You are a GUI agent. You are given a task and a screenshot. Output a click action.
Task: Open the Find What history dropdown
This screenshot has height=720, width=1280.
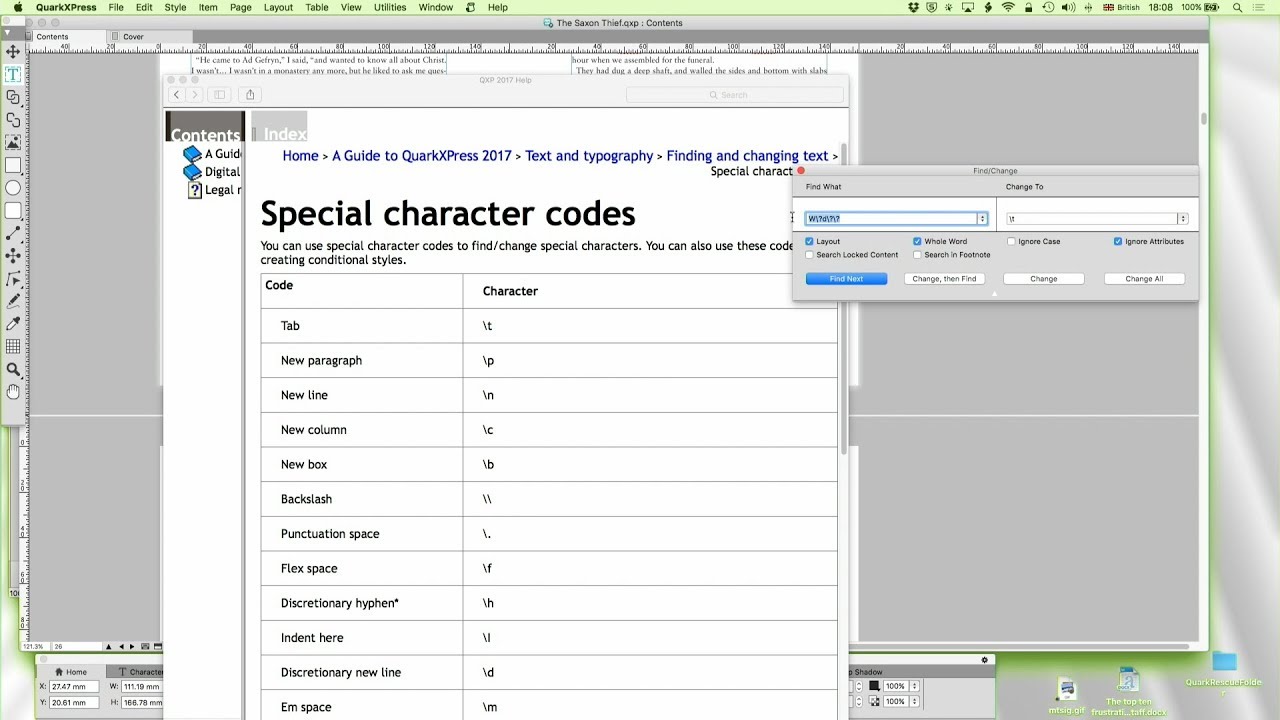(982, 219)
